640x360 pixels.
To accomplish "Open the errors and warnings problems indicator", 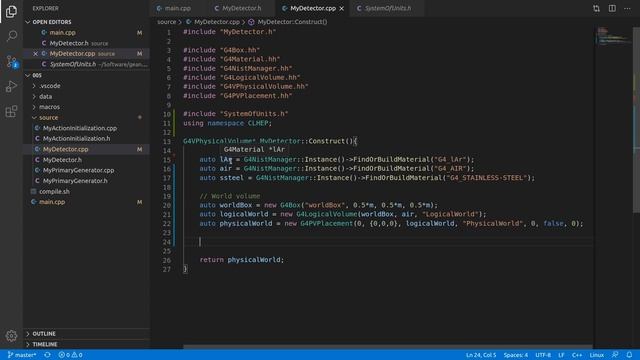I will pos(70,355).
